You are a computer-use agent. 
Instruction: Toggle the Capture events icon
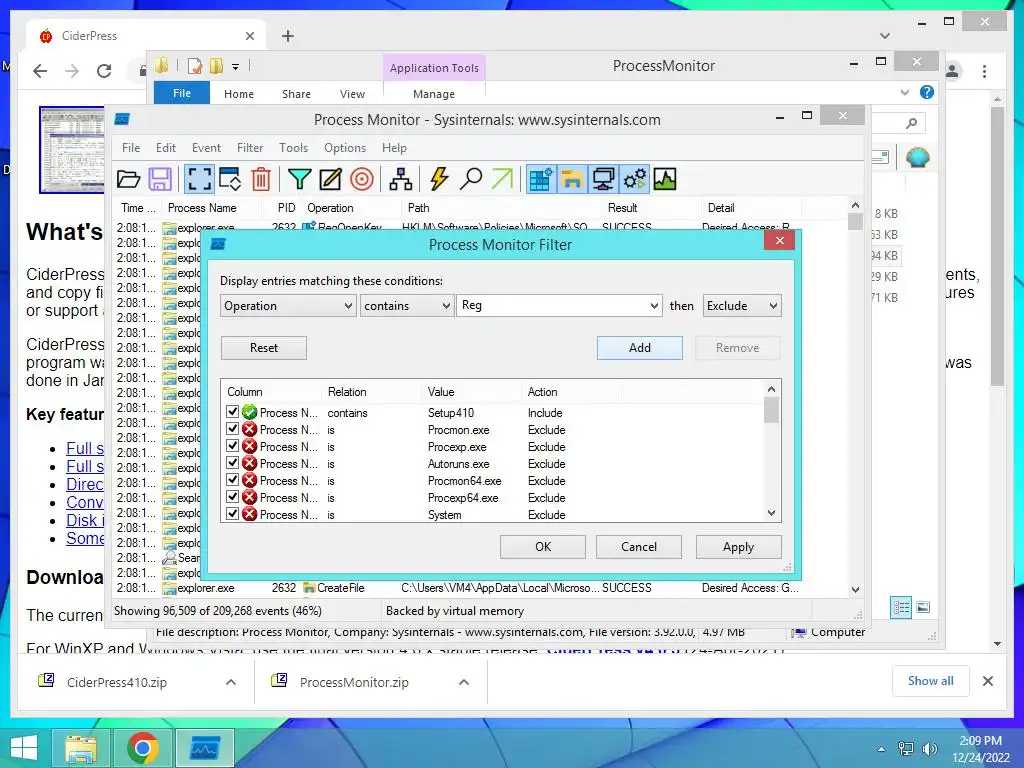click(x=199, y=179)
